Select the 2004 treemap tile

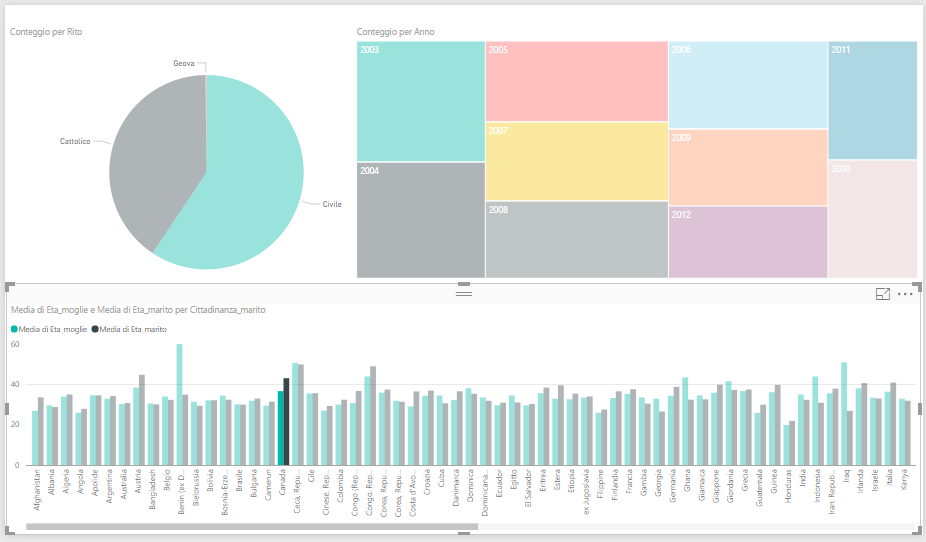coord(420,220)
